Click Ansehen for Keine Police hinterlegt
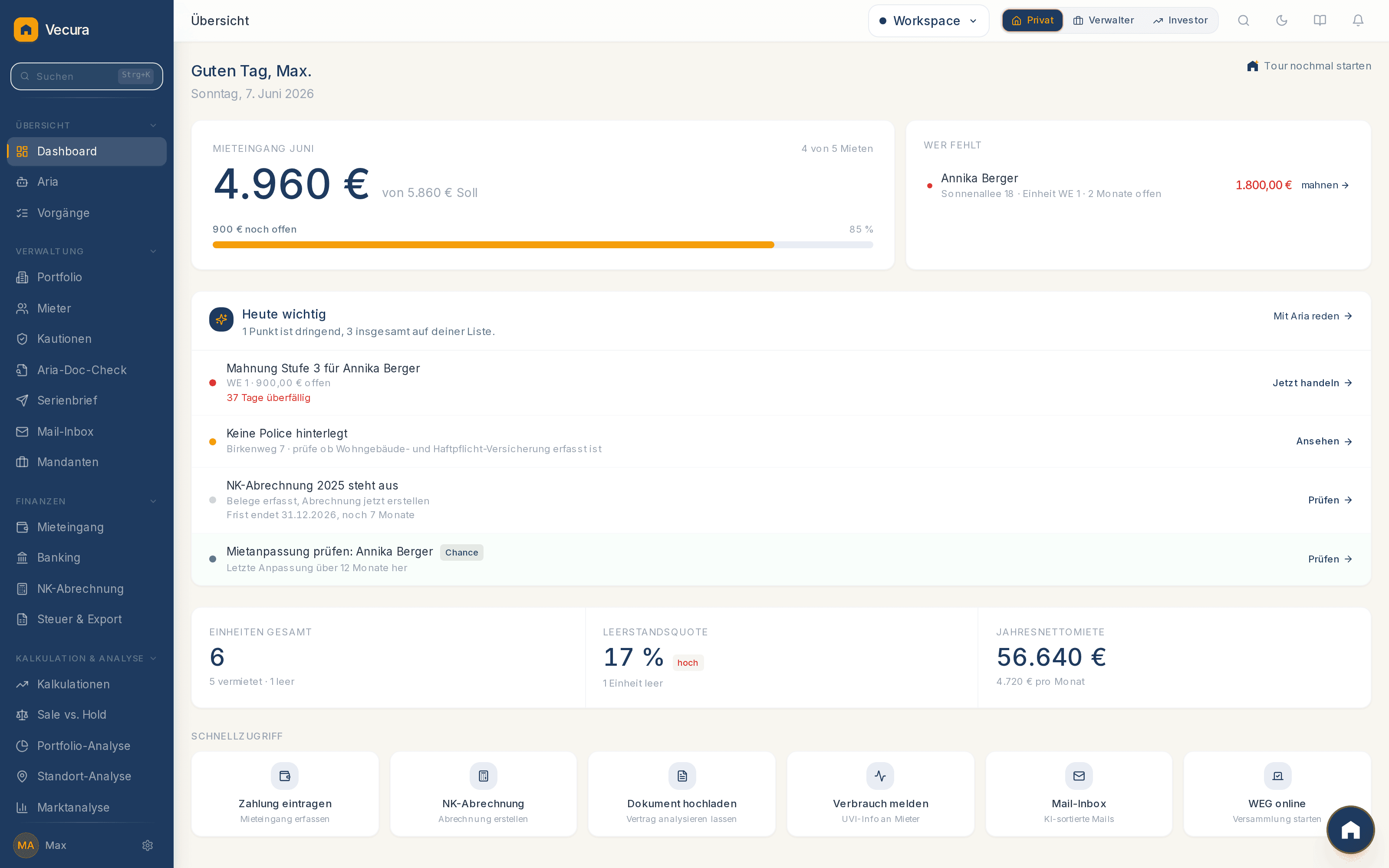The image size is (1389, 868). point(1324,441)
